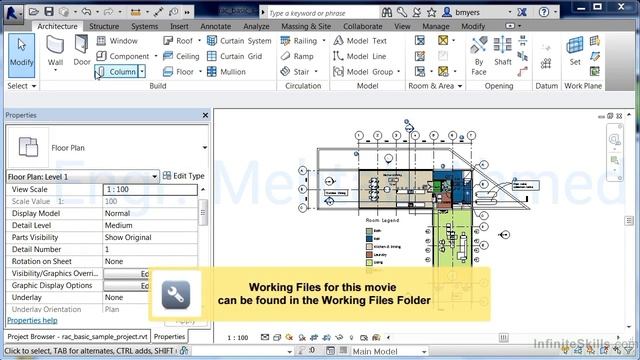Click the Edit Type button
640x360 pixels.
pos(183,176)
